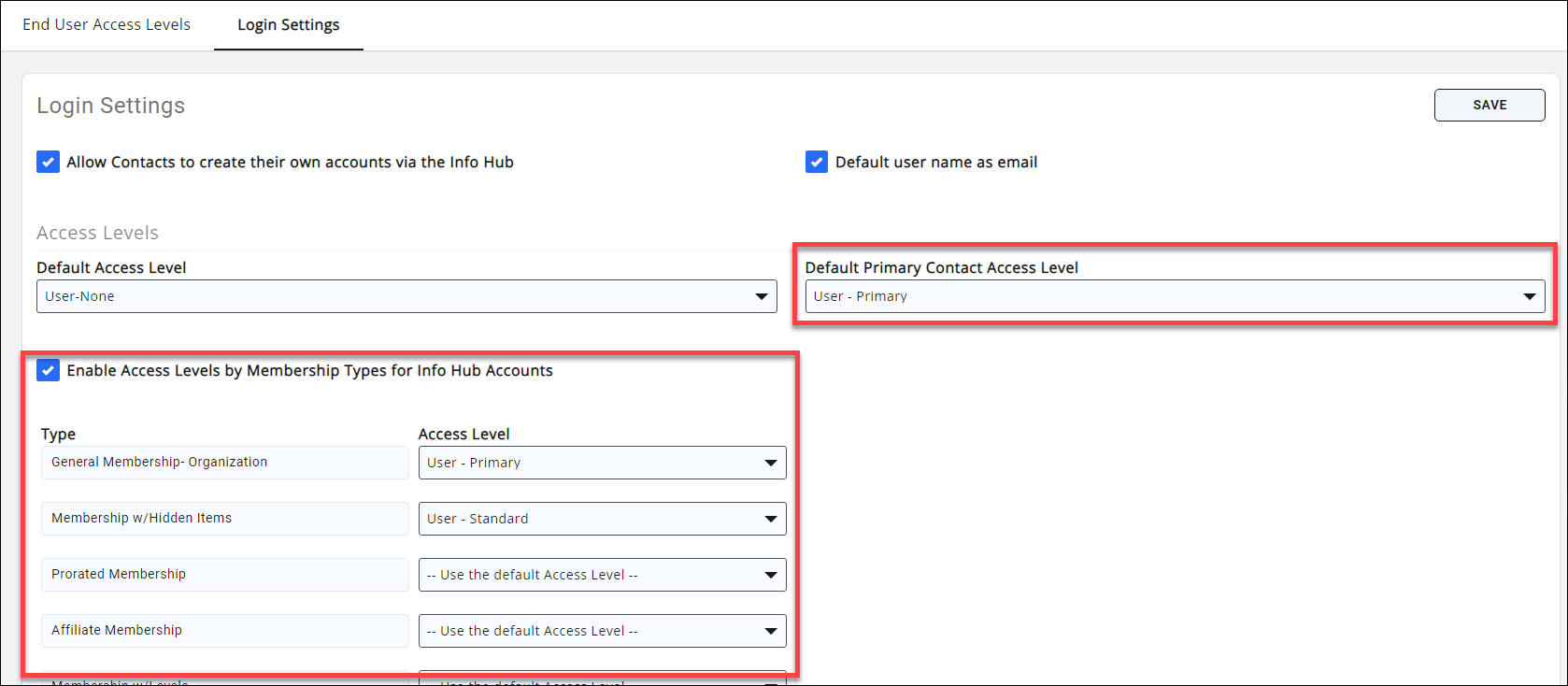Click the SAVE button
The height and width of the screenshot is (686, 1568).
point(1489,106)
